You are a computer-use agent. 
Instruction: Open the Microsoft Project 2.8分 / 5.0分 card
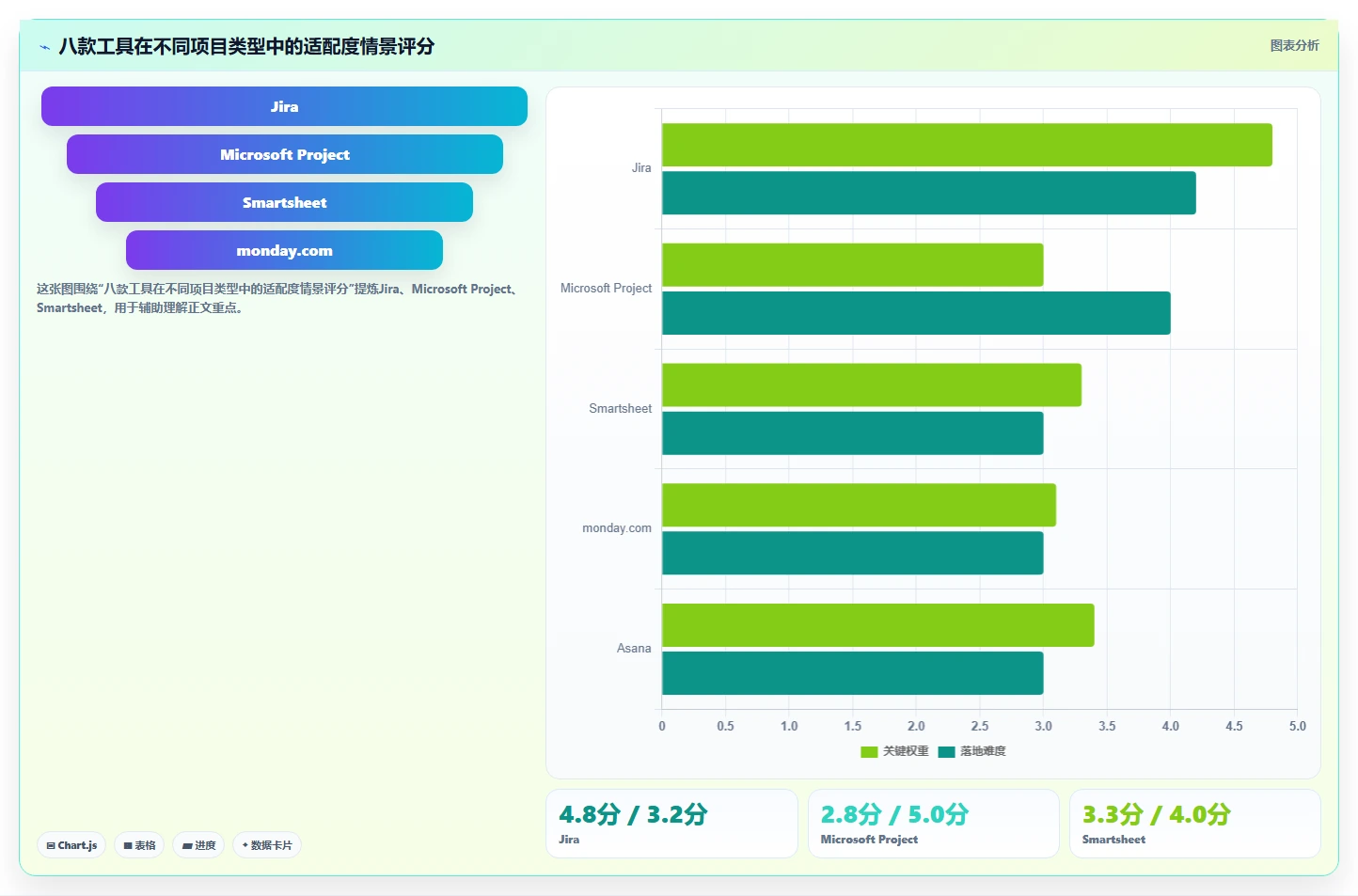click(x=934, y=824)
